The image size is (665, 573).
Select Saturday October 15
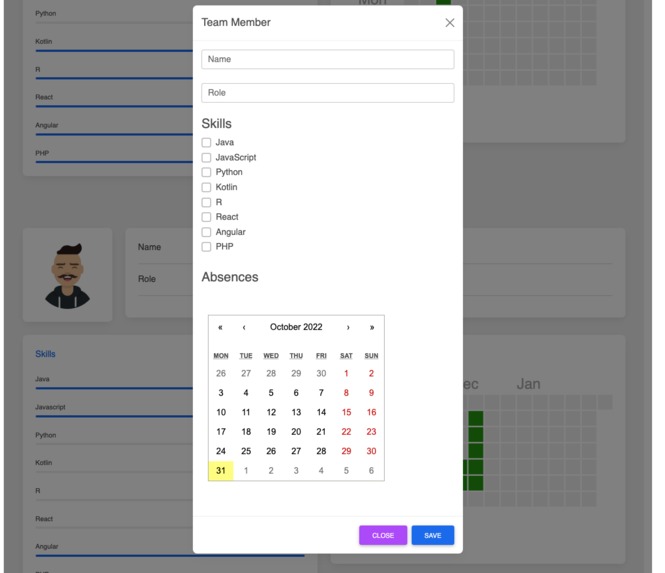click(x=346, y=412)
